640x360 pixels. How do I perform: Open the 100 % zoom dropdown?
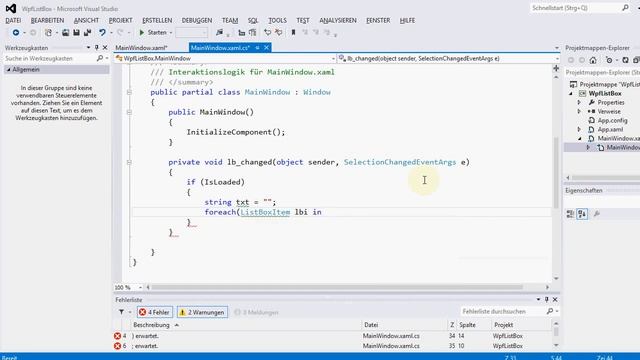(140, 287)
